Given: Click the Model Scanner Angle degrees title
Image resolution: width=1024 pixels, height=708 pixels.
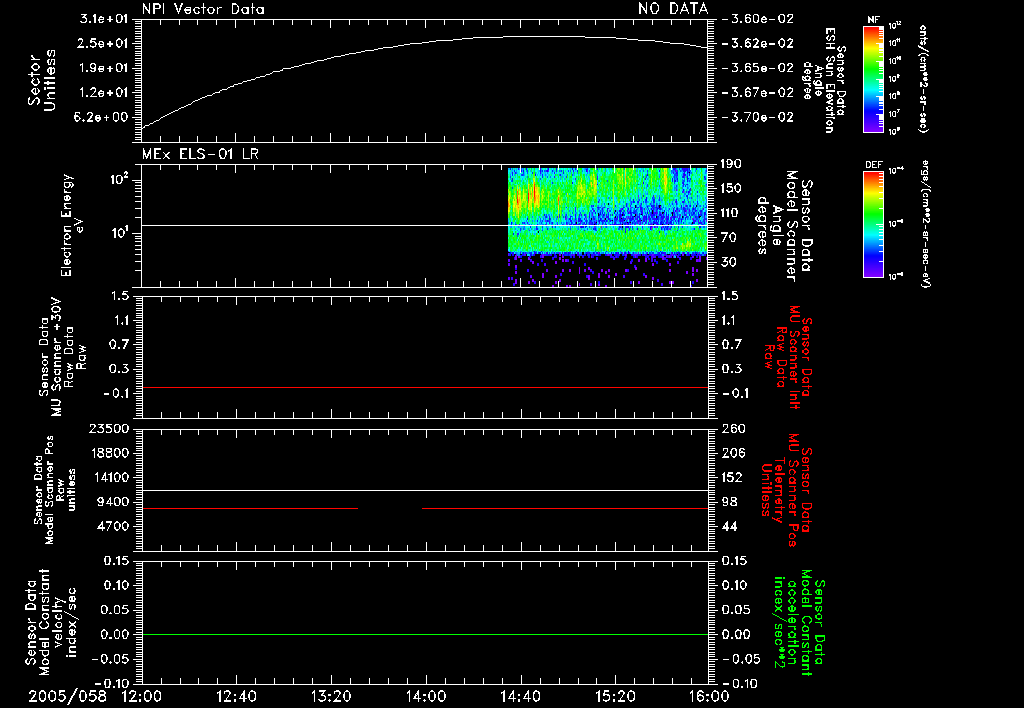Looking at the screenshot, I should point(784,226).
